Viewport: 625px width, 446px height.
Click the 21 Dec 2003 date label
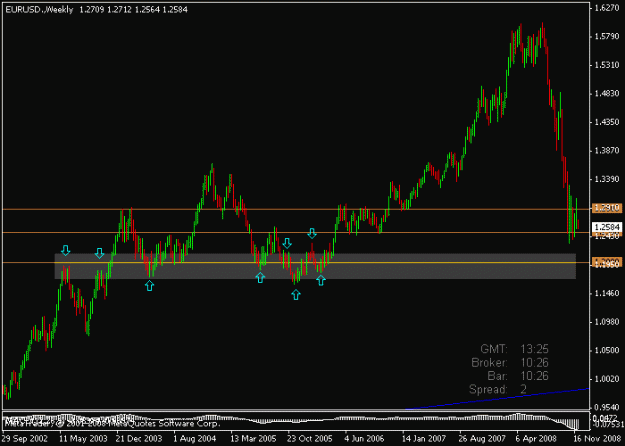[x=139, y=439]
